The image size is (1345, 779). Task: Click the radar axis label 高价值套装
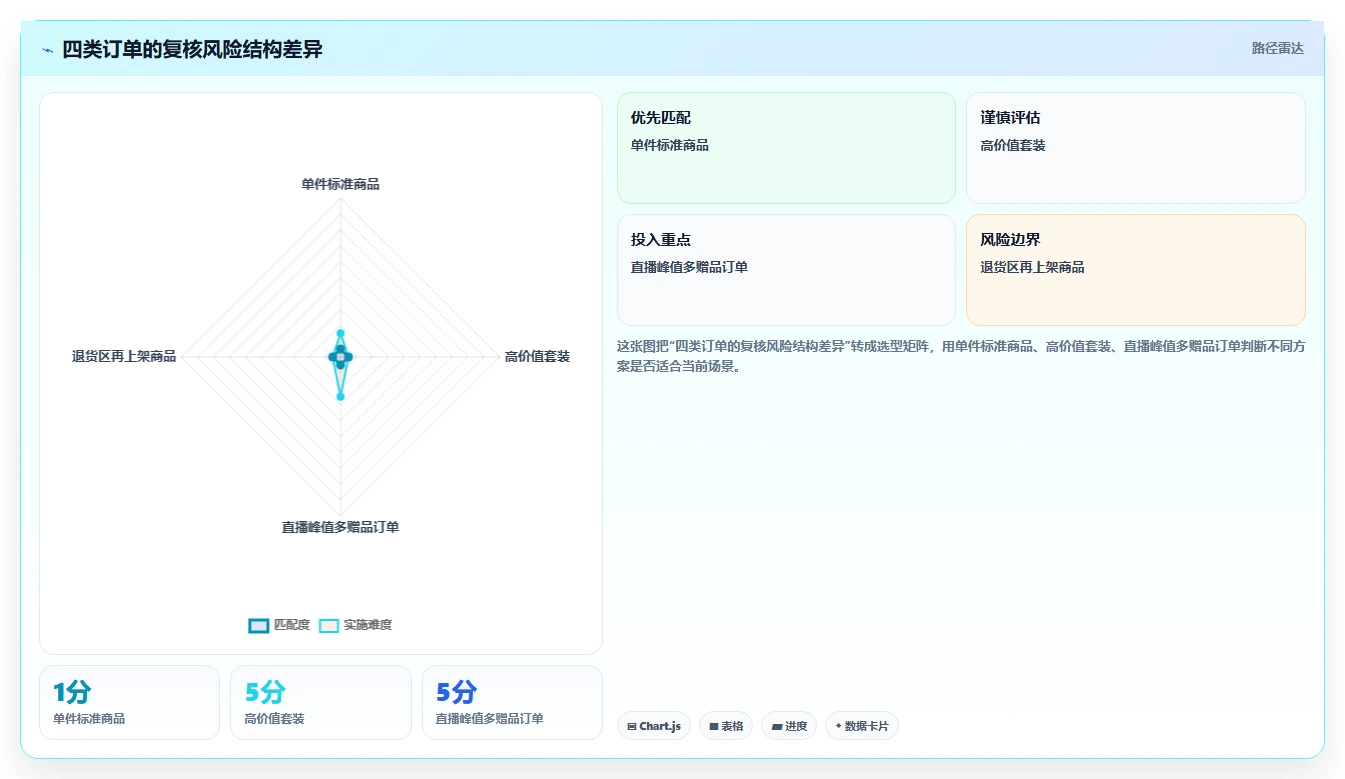[537, 356]
